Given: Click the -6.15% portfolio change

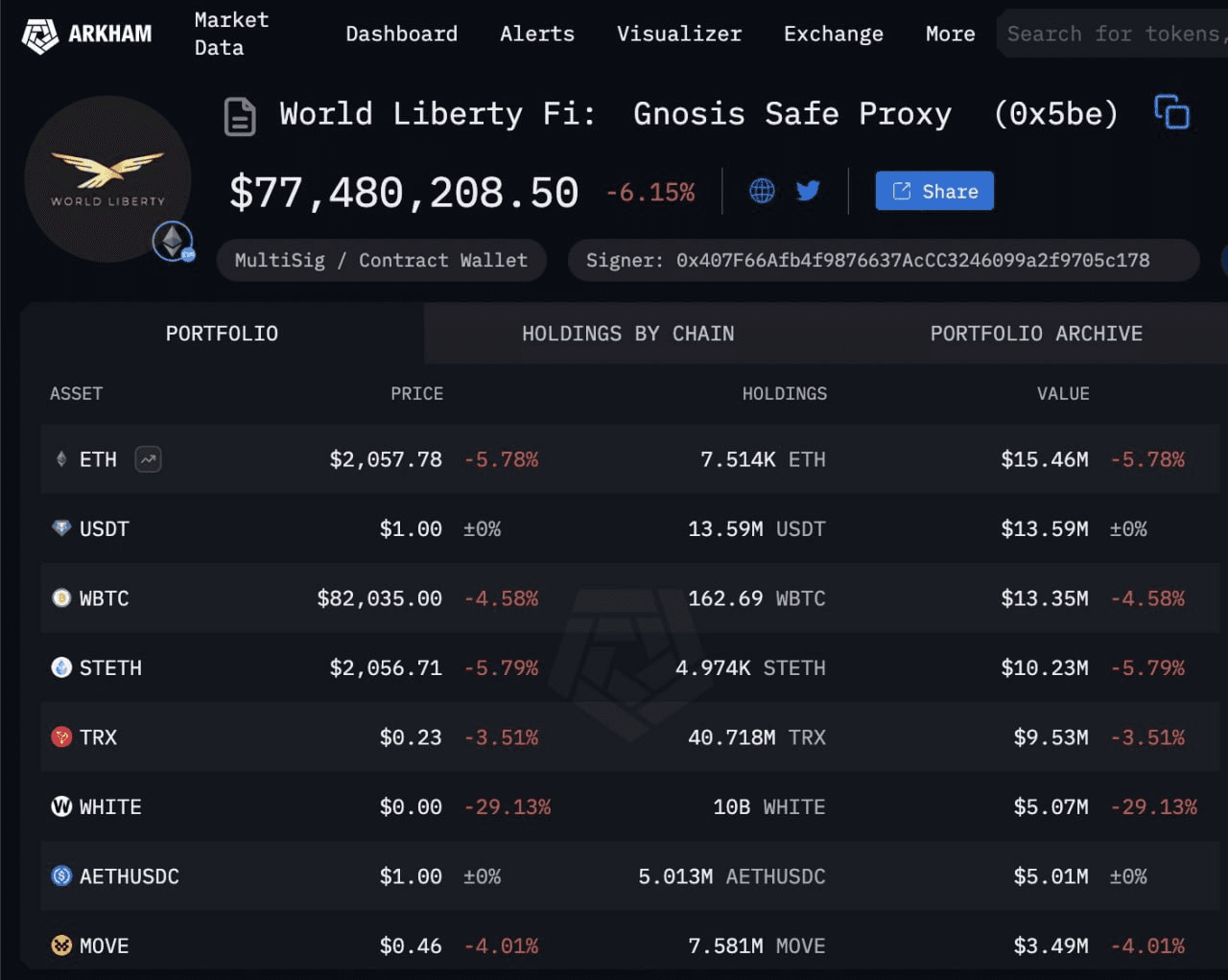Looking at the screenshot, I should (x=649, y=193).
